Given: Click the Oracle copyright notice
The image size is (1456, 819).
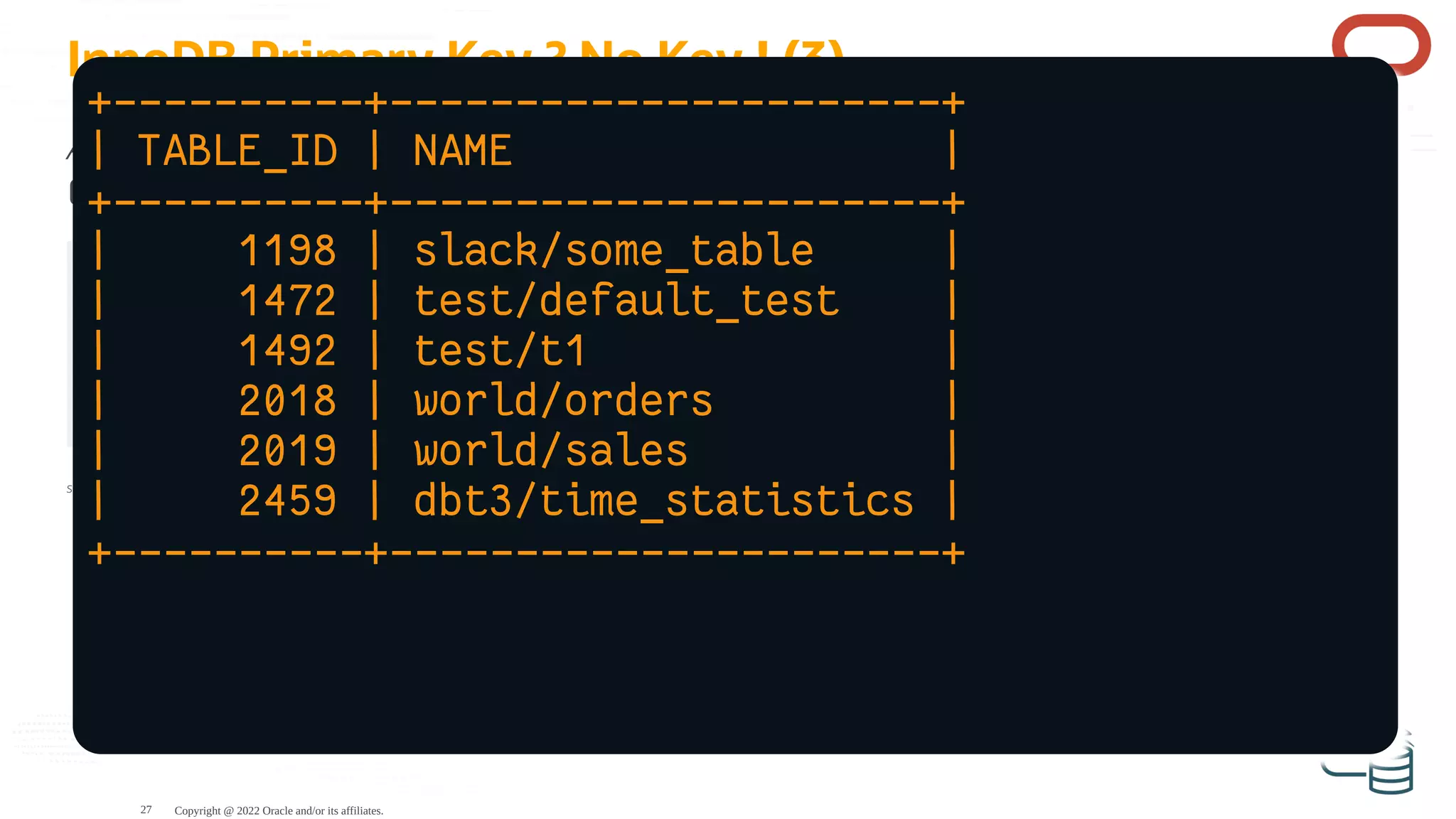Looking at the screenshot, I should 279,810.
